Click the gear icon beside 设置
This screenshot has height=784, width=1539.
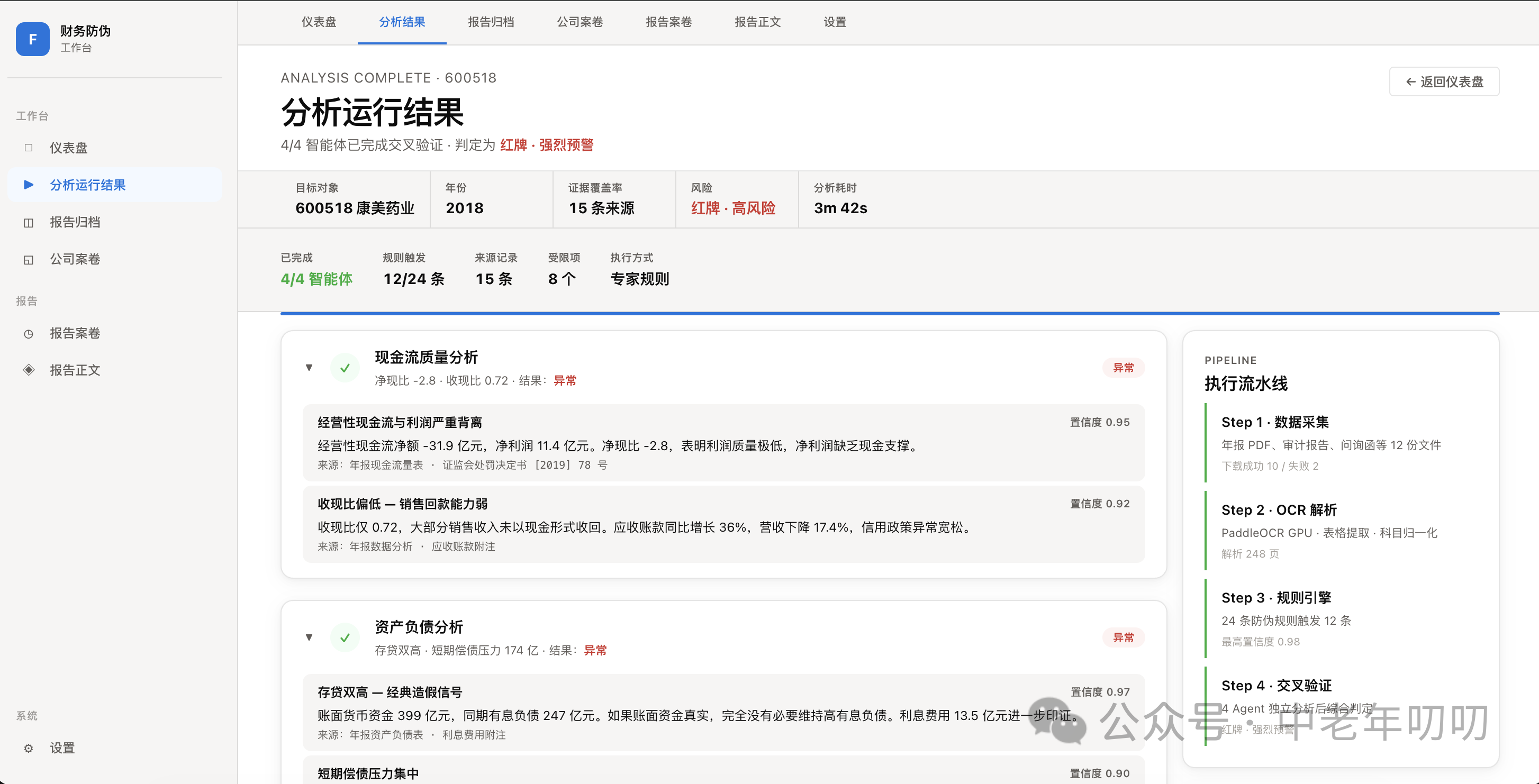click(x=28, y=747)
